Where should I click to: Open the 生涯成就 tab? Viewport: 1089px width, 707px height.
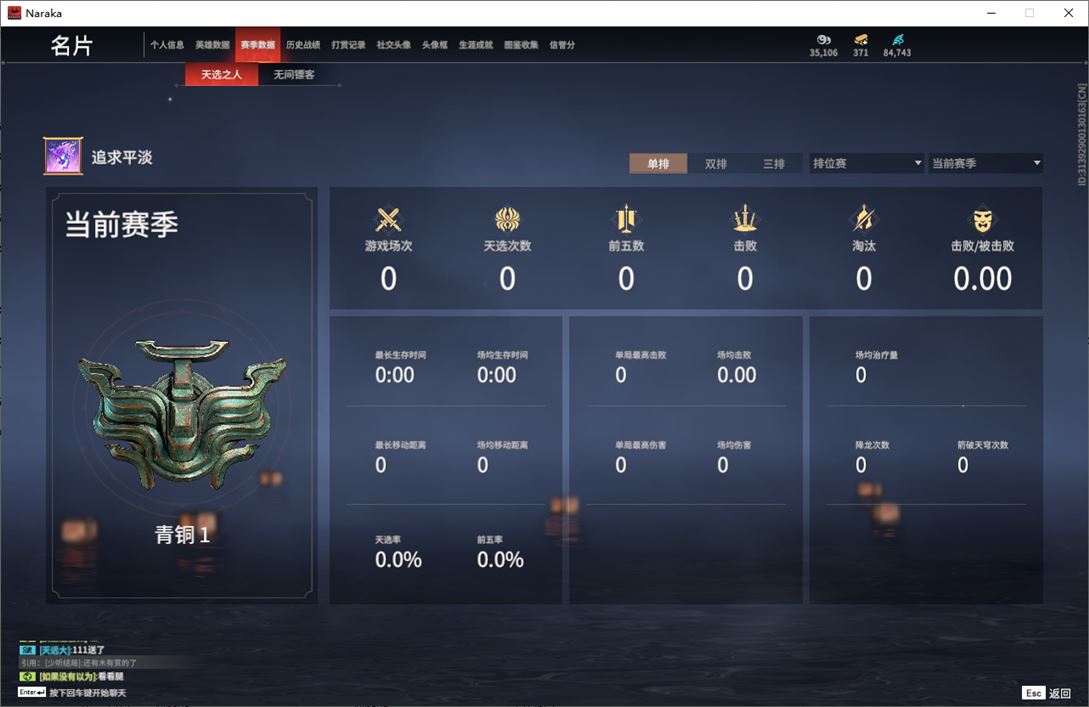476,44
